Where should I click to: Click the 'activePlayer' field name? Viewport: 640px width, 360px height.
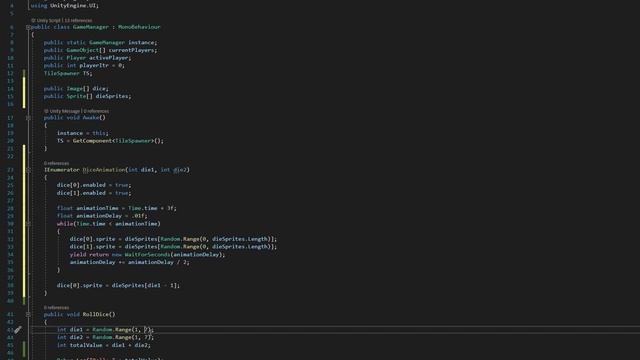(x=109, y=58)
